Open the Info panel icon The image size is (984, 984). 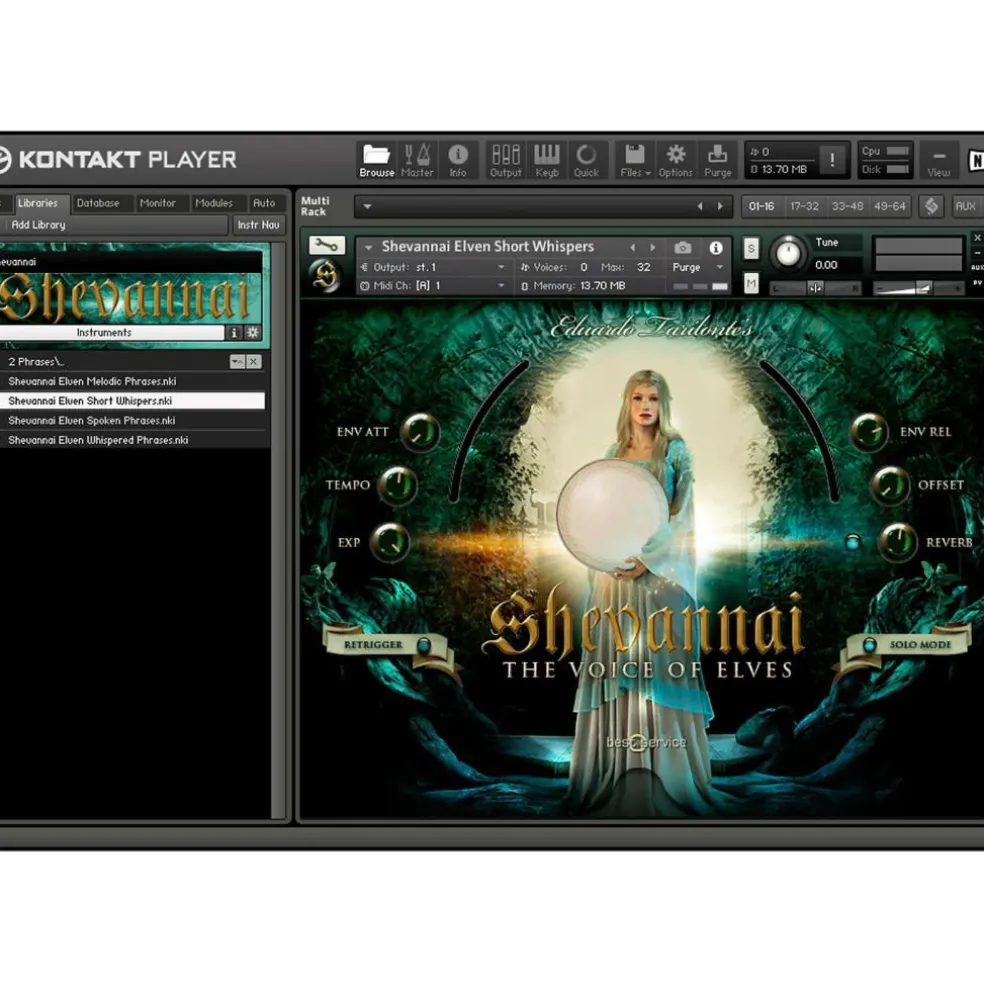click(x=458, y=160)
